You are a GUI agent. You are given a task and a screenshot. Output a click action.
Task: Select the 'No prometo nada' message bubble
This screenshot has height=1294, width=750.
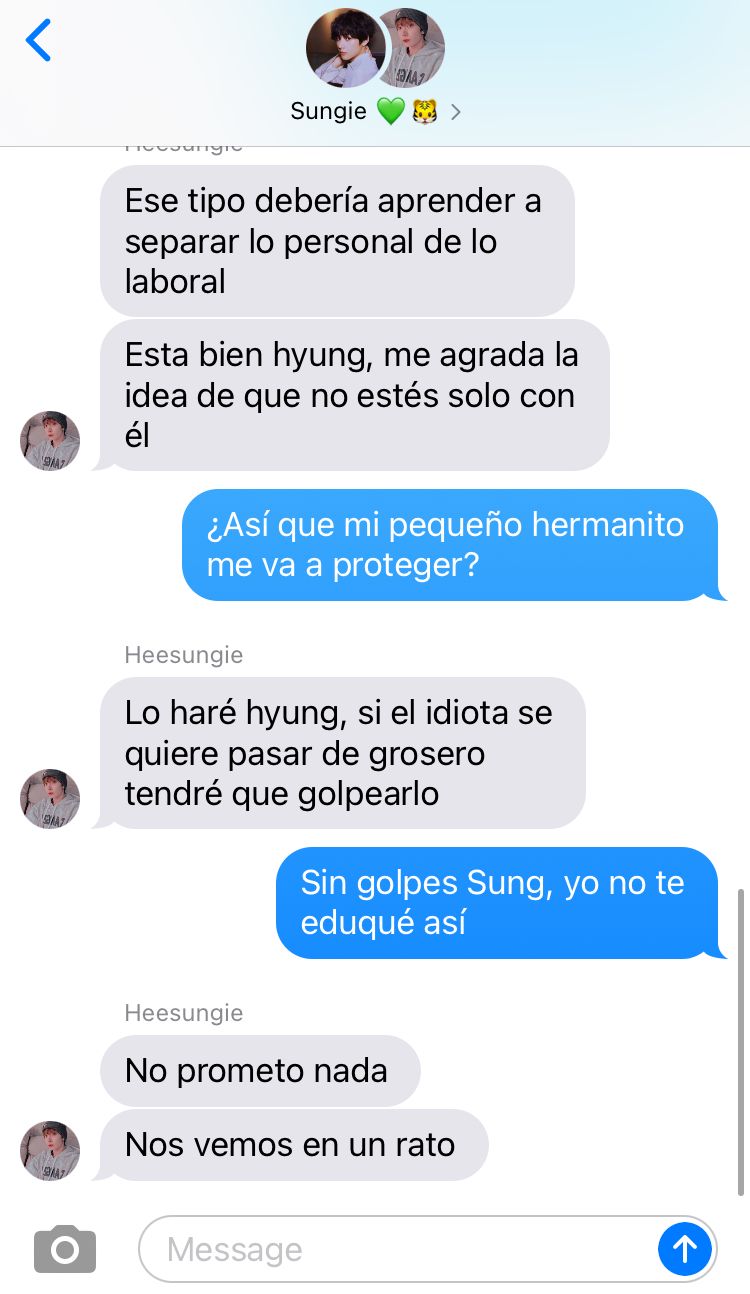tap(260, 1070)
